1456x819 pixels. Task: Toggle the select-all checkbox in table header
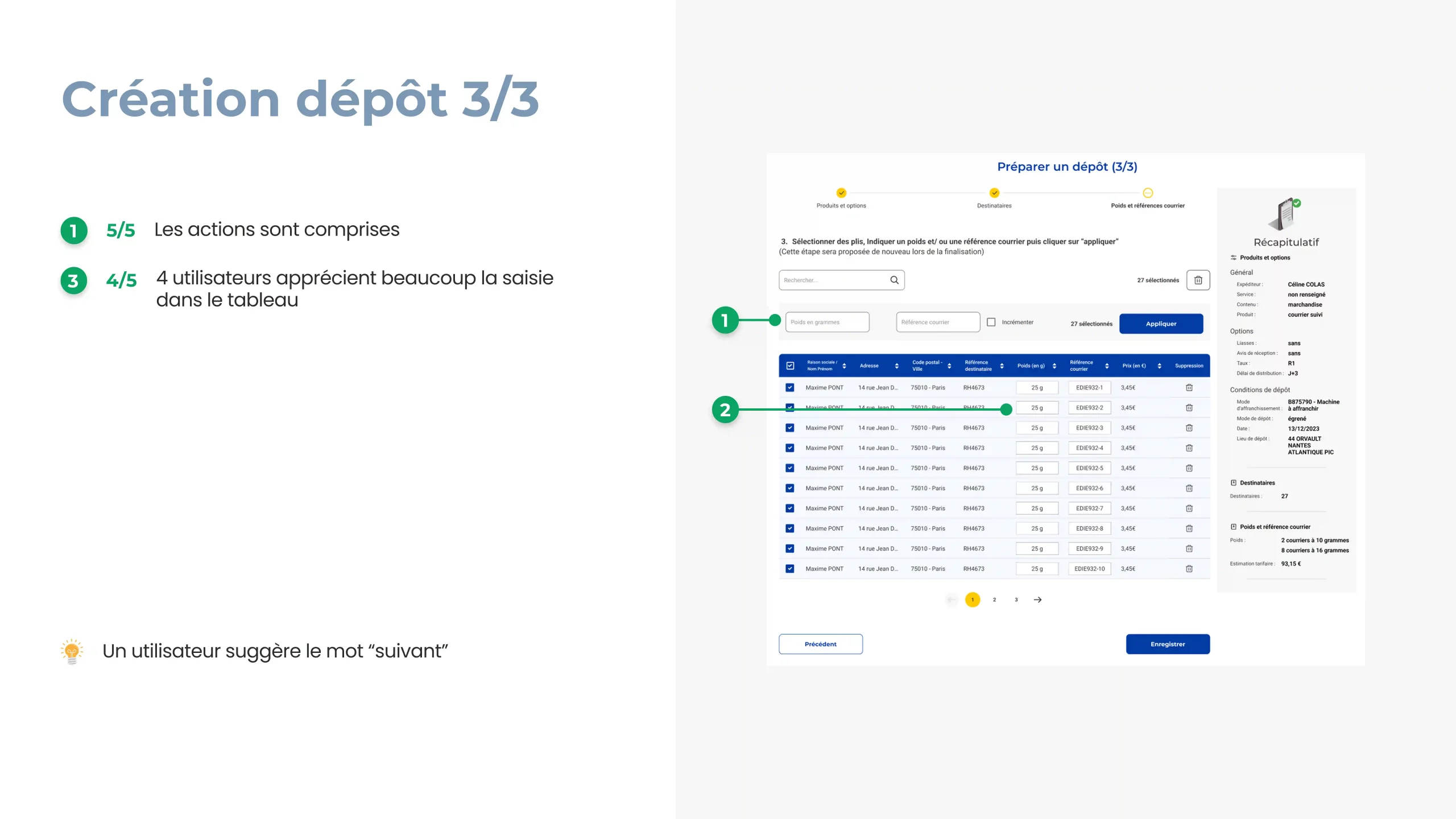[790, 366]
